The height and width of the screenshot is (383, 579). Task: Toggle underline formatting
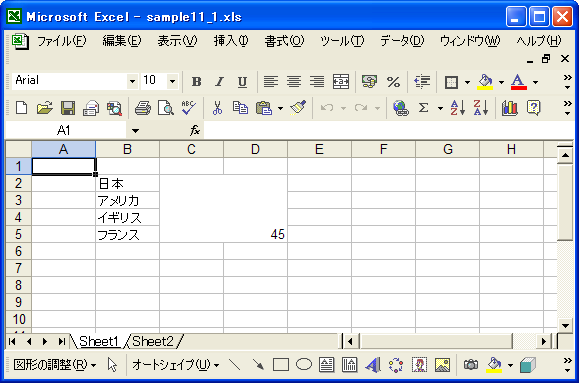coord(242,82)
